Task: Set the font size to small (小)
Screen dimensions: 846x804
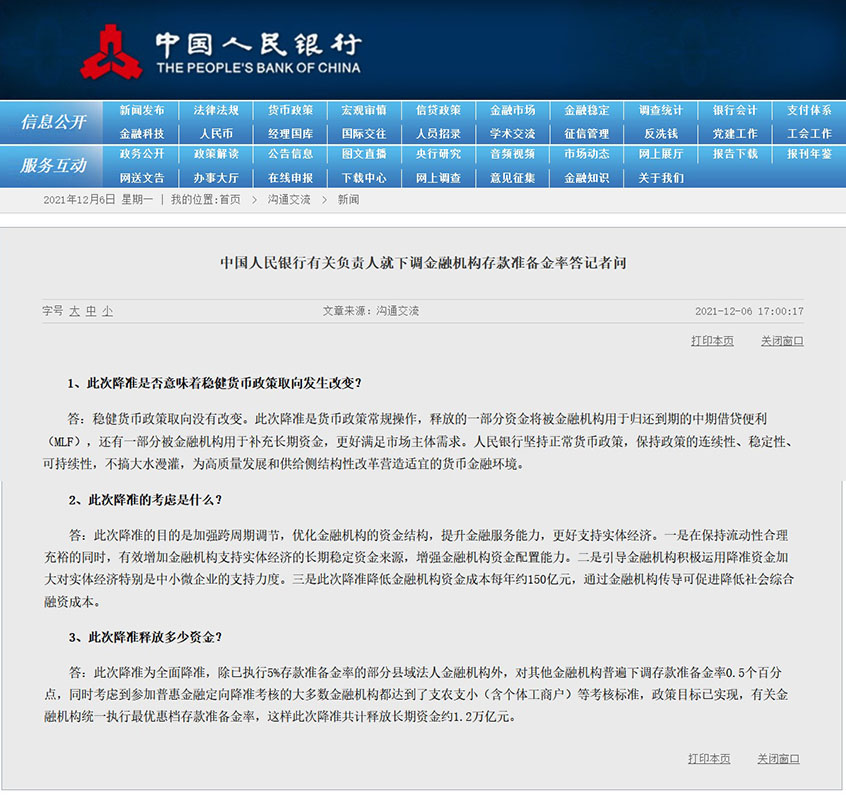Action: (106, 311)
